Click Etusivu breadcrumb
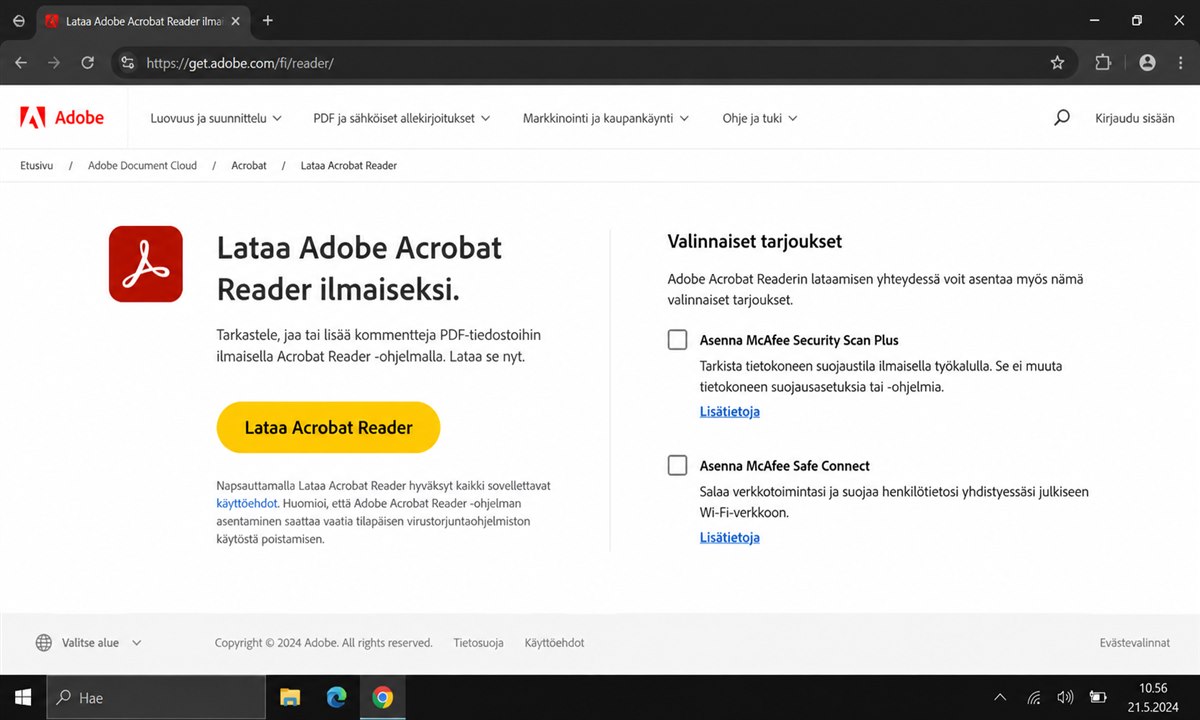1200x720 pixels. click(36, 165)
